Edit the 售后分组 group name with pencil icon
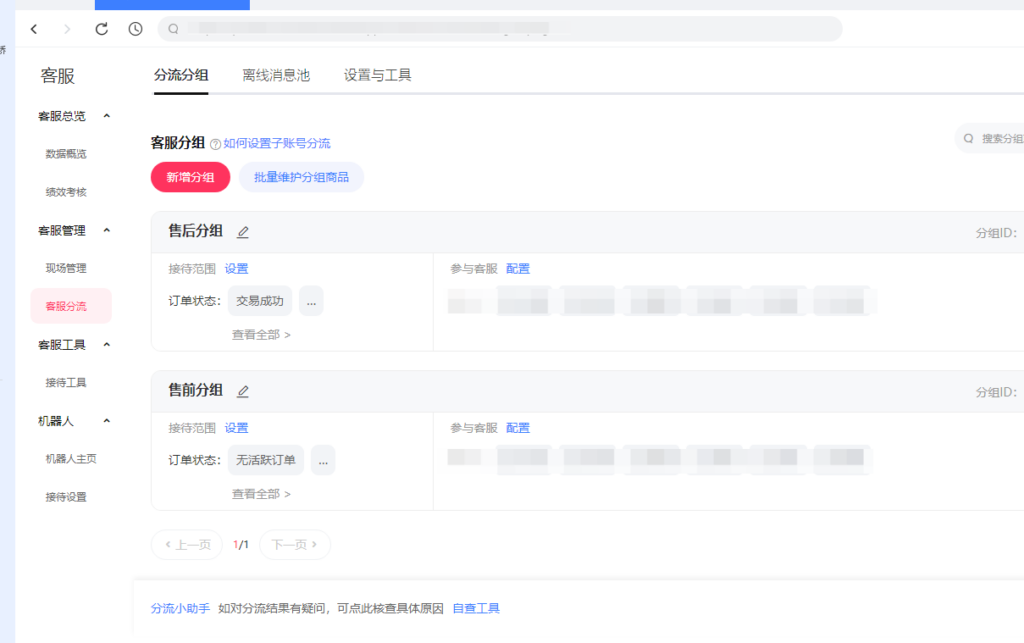The width and height of the screenshot is (1024, 643). [x=242, y=230]
